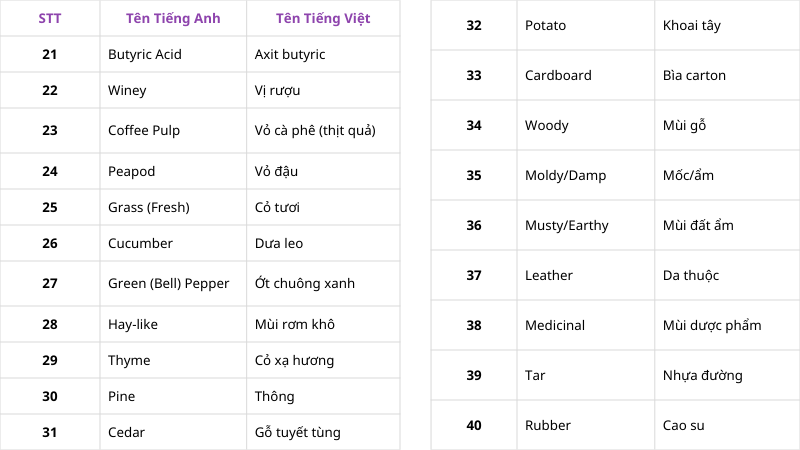Click the Tên Tiếng Anh header
Screen dimensions: 800x450
(x=173, y=18)
